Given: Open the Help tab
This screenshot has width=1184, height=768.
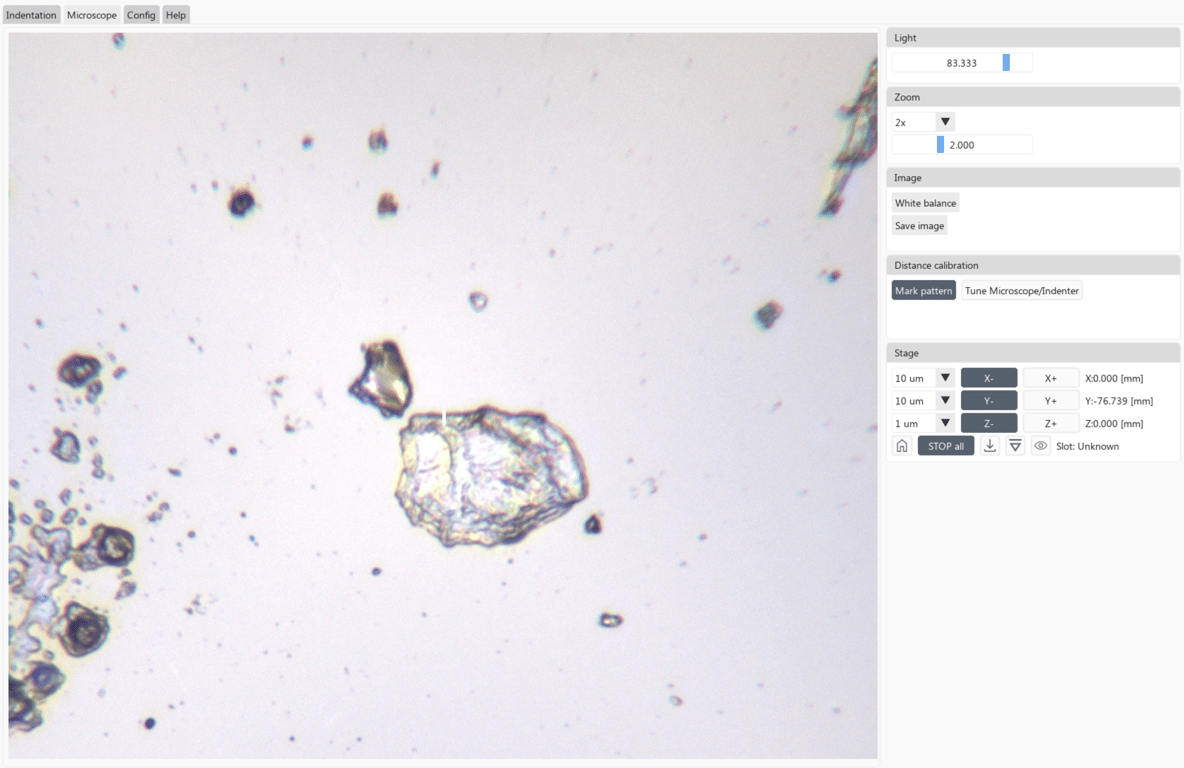Looking at the screenshot, I should [x=176, y=15].
